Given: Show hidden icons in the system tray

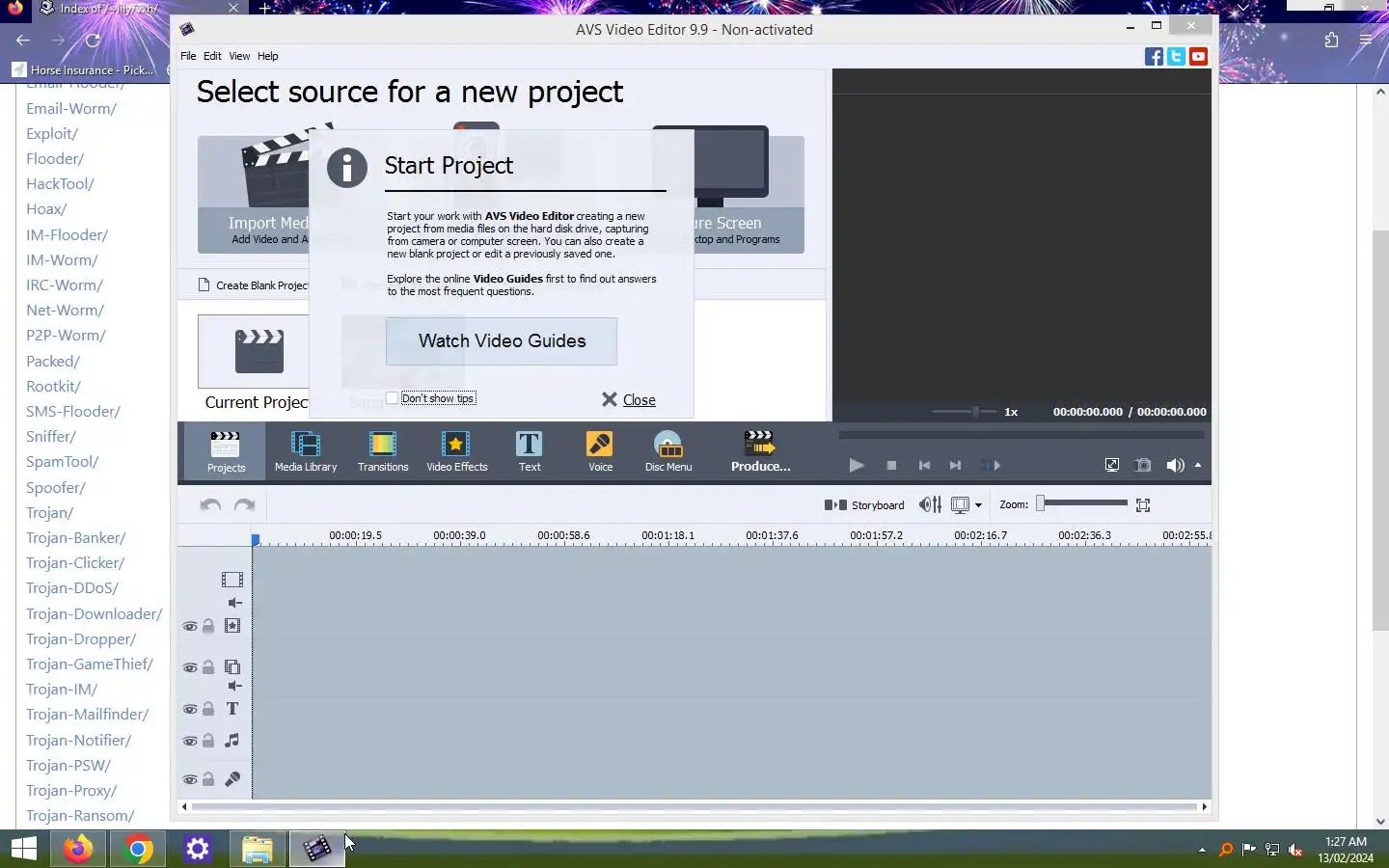Looking at the screenshot, I should point(1202,850).
